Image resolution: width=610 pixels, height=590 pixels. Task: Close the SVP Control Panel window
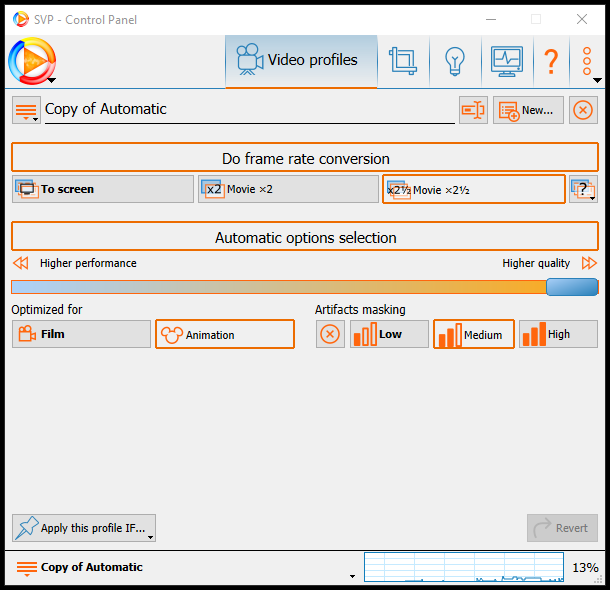582,19
